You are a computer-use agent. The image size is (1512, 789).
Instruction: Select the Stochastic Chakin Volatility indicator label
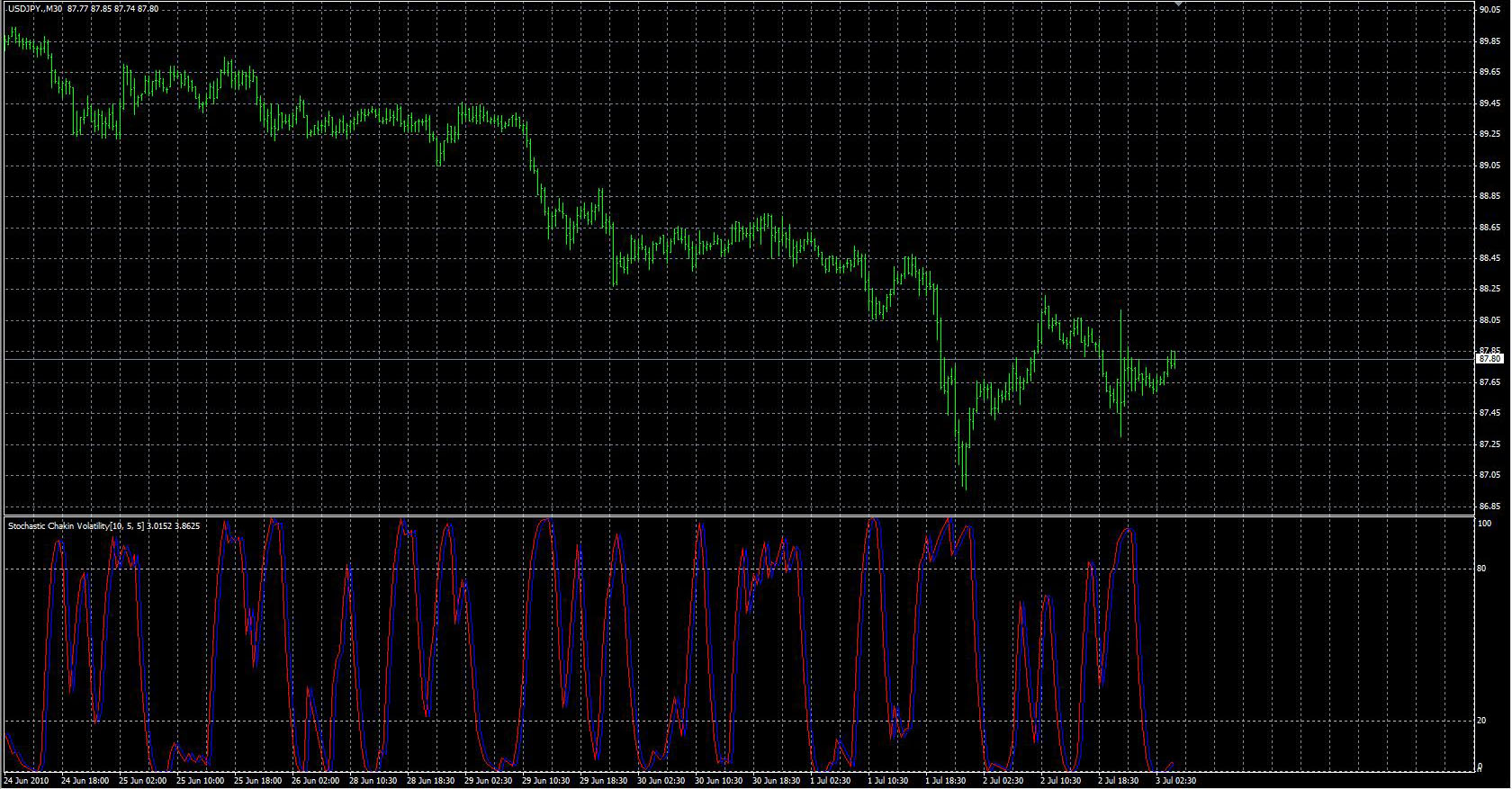click(x=70, y=525)
